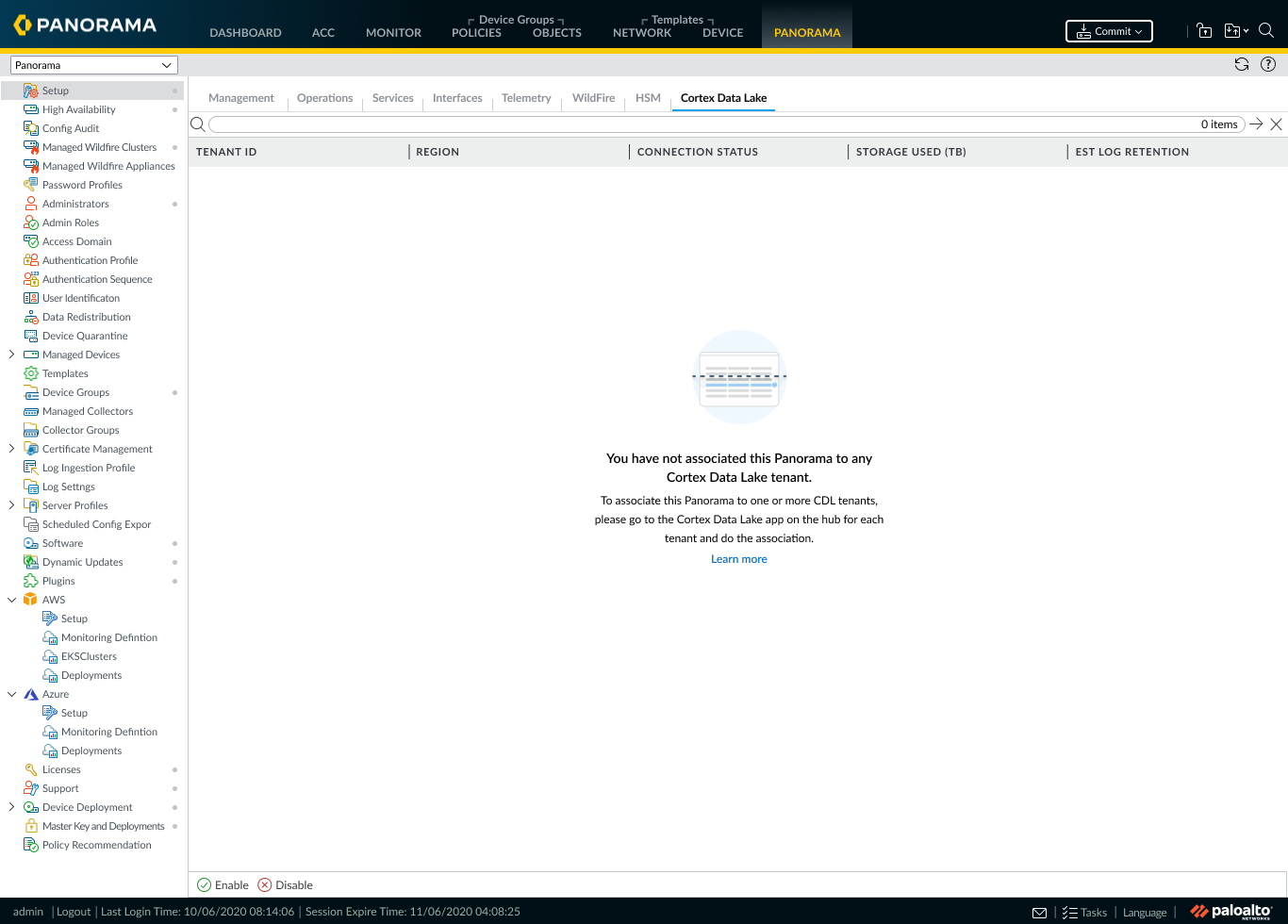Open the NETWORK top menu
The width and height of the screenshot is (1288, 924).
tap(642, 32)
